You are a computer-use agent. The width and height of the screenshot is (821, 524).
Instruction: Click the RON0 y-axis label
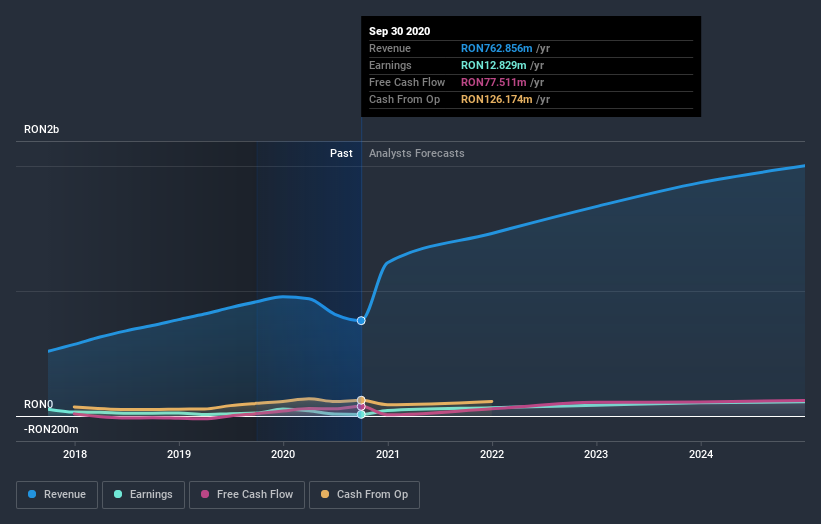[x=38, y=404]
